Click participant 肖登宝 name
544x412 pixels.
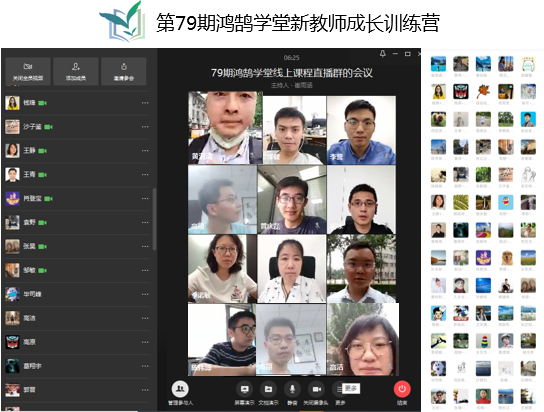tap(32, 198)
